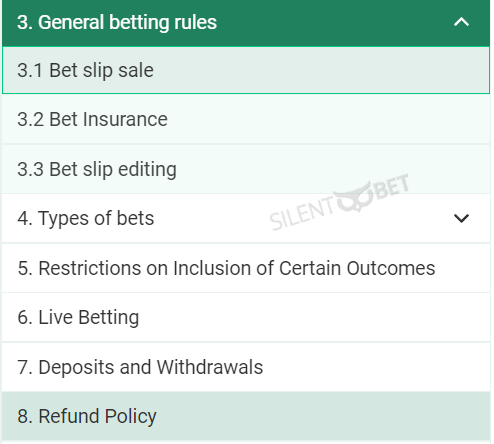Select the General betting rules header
The image size is (494, 444).
(246, 23)
